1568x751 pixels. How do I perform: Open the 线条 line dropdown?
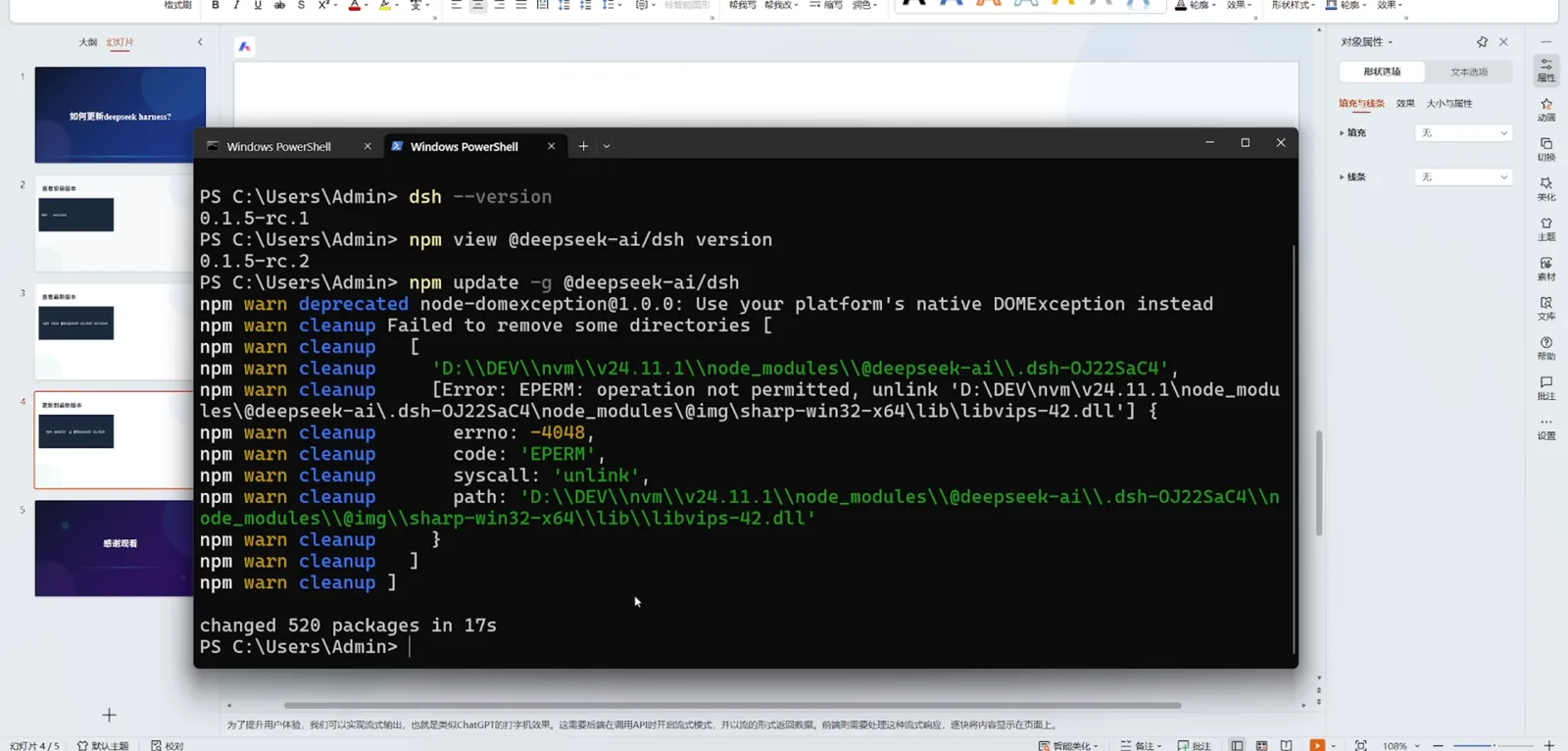point(1463,177)
